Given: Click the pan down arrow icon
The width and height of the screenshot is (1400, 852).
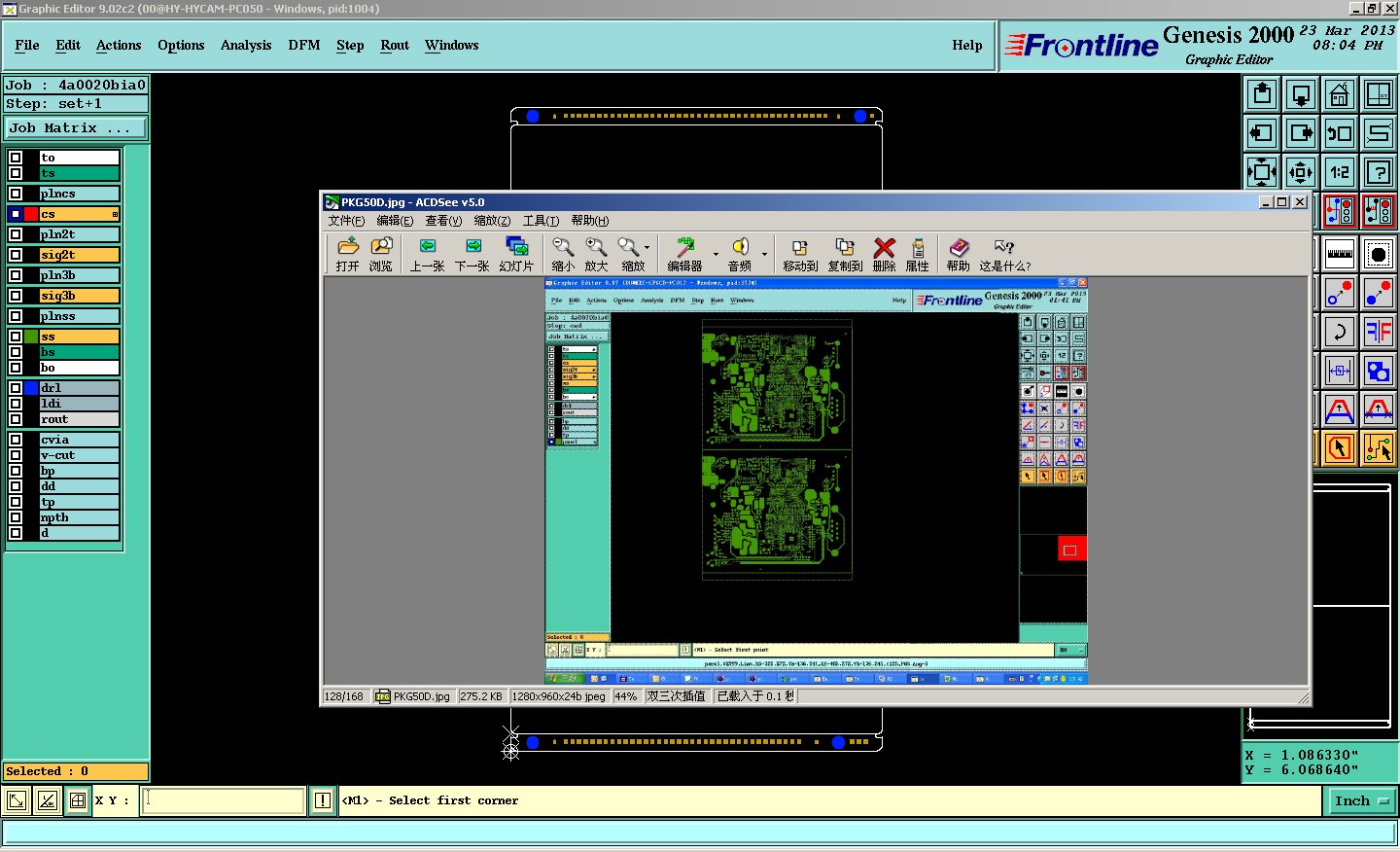Looking at the screenshot, I should click(1301, 94).
